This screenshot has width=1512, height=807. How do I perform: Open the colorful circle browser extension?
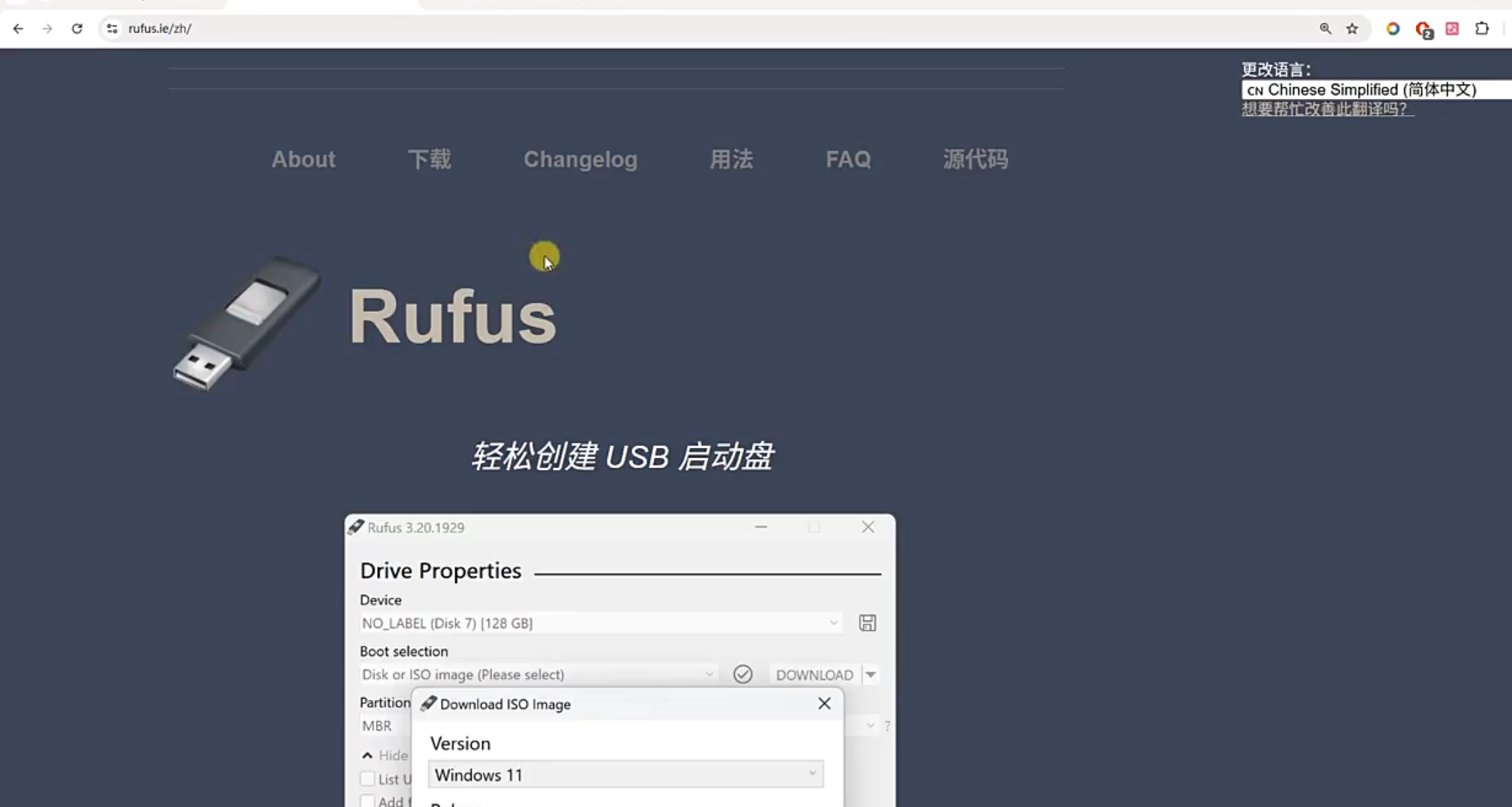(1392, 29)
